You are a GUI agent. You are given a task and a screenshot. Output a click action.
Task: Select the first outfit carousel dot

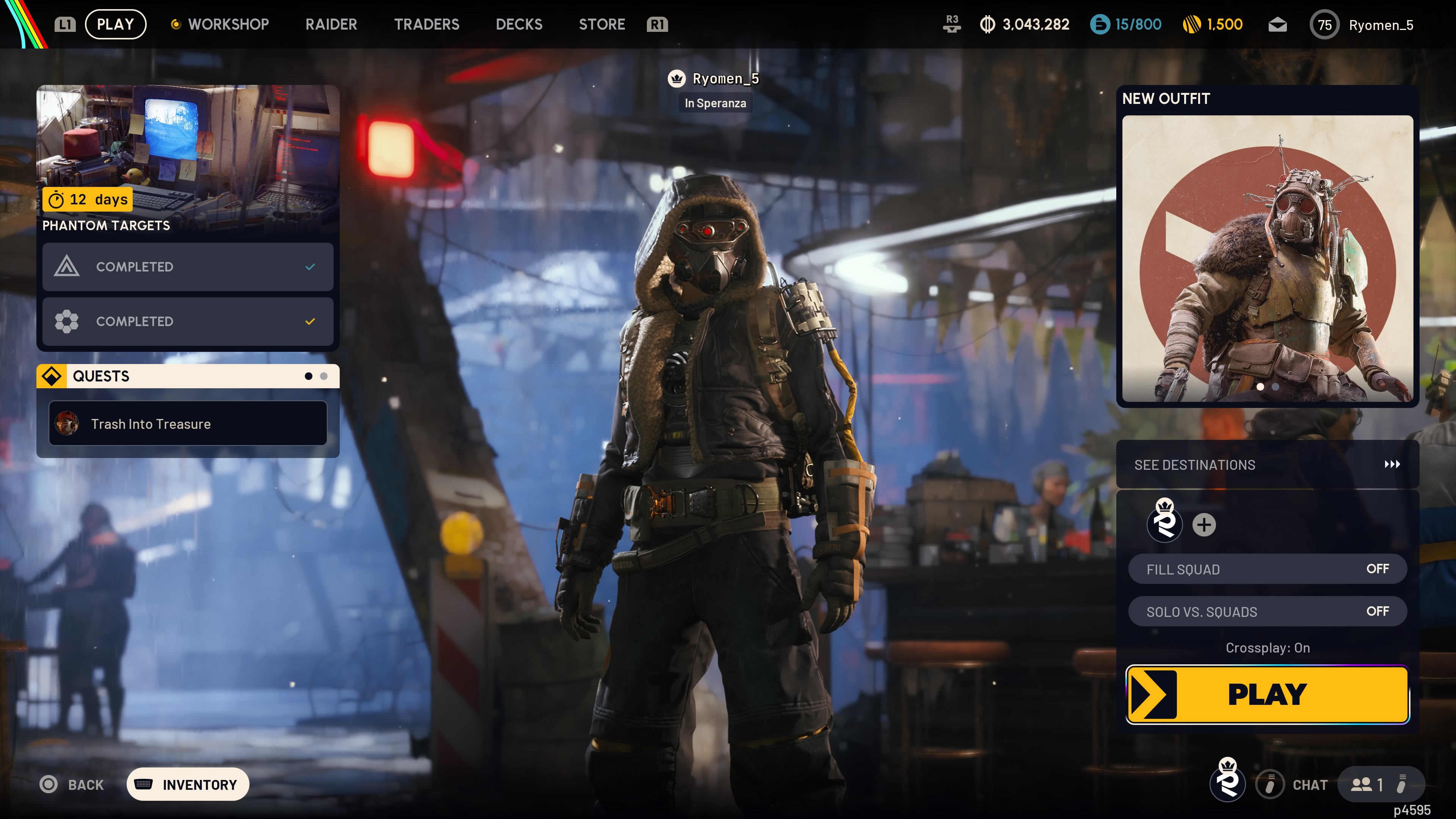coord(1260,387)
